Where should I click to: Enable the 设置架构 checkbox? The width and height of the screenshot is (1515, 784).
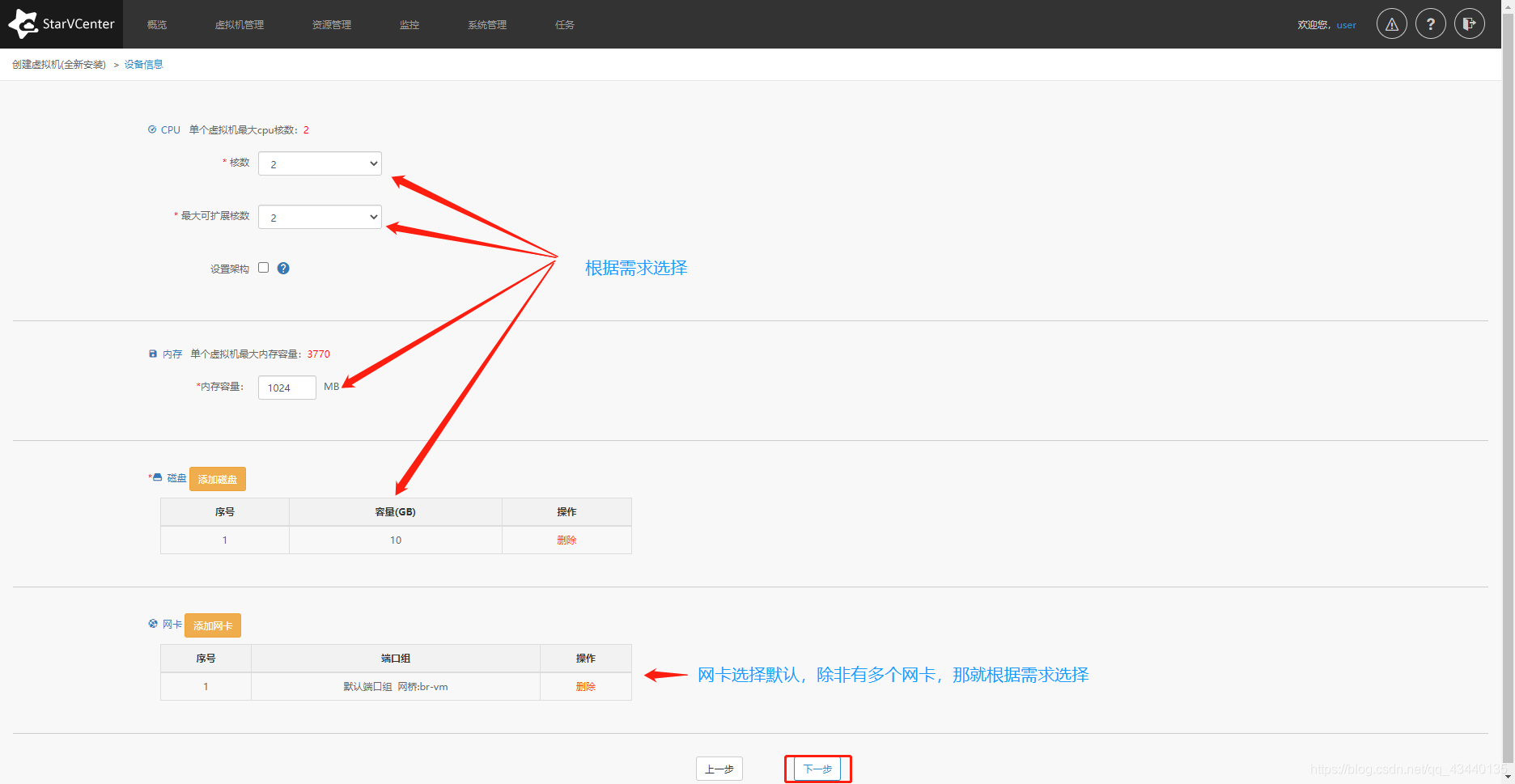[x=263, y=268]
